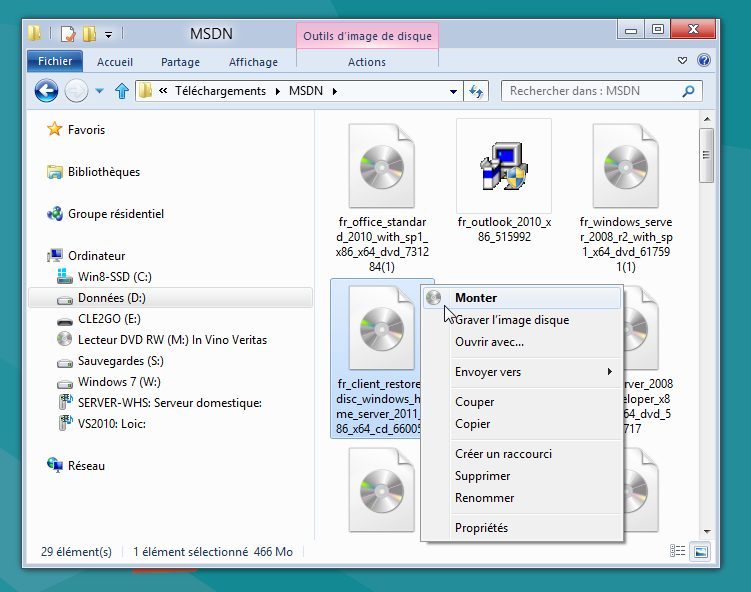The width and height of the screenshot is (751, 592).
Task: Click the Properties quick access icon
Action: pyautogui.click(x=68, y=34)
